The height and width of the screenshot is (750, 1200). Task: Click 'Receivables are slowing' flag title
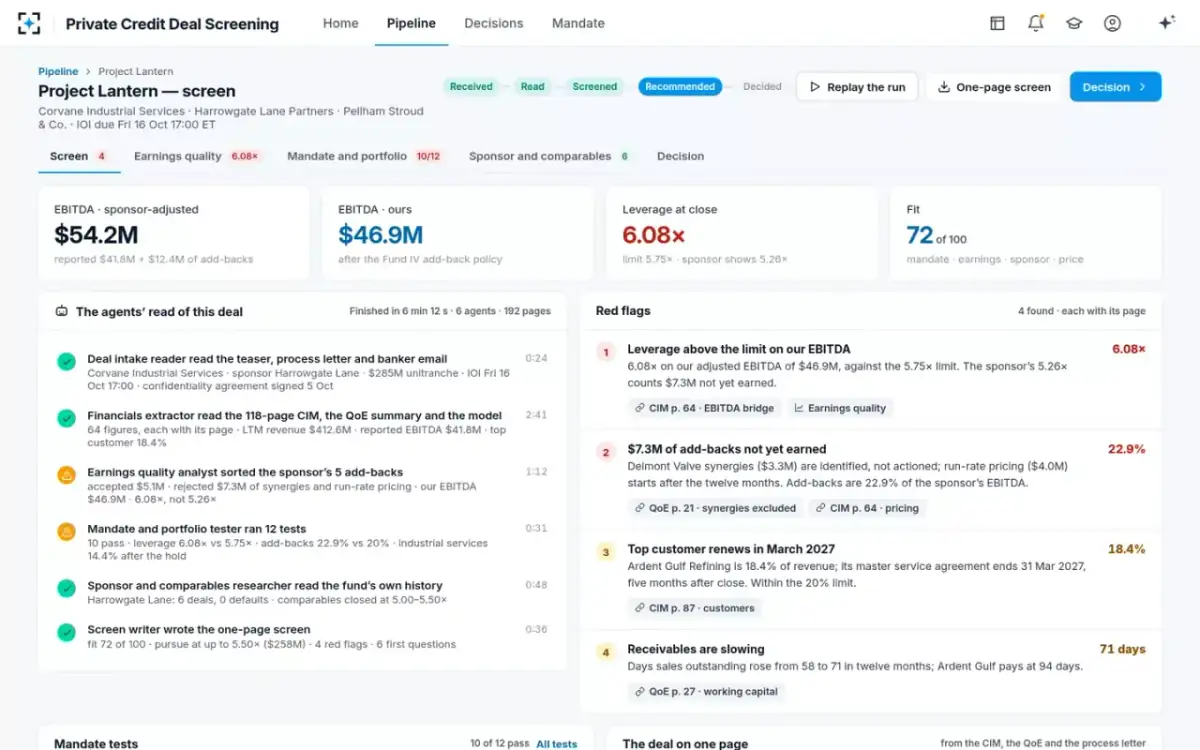click(x=696, y=649)
